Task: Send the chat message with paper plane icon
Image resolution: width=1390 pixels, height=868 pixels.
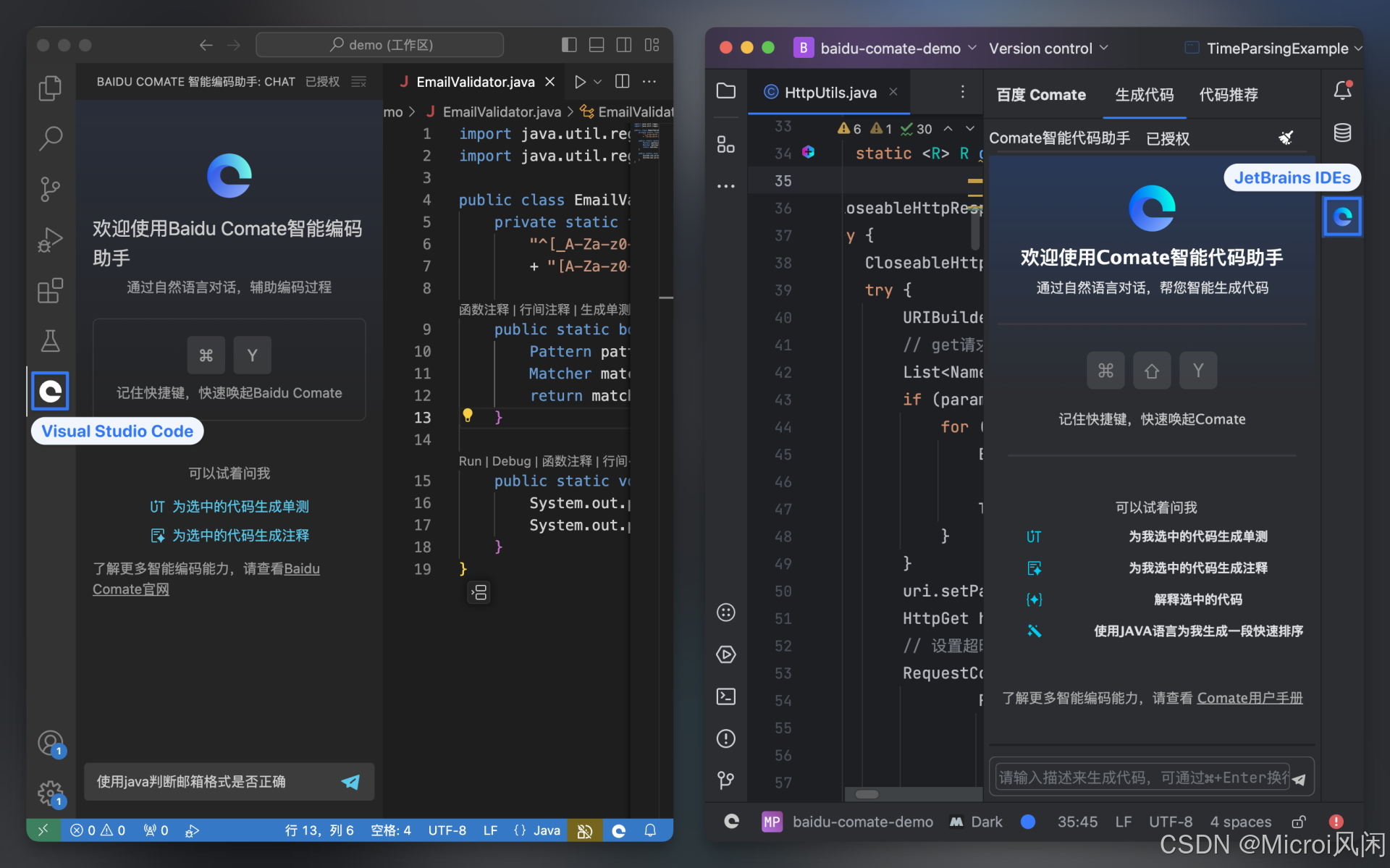Action: coord(350,782)
